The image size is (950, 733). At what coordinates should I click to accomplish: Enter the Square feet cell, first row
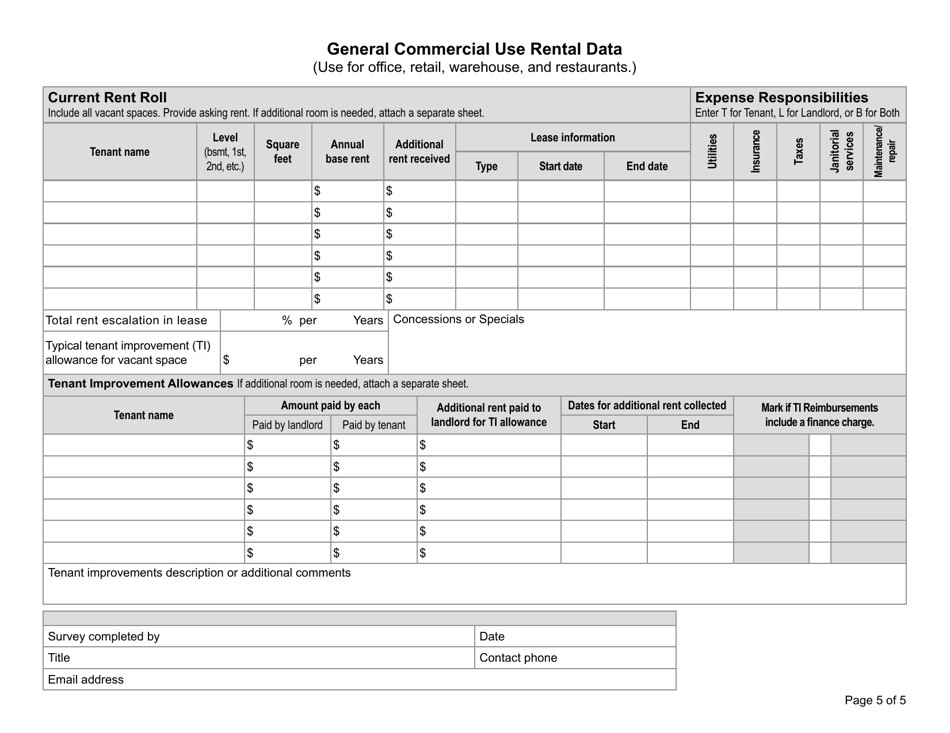tap(282, 189)
